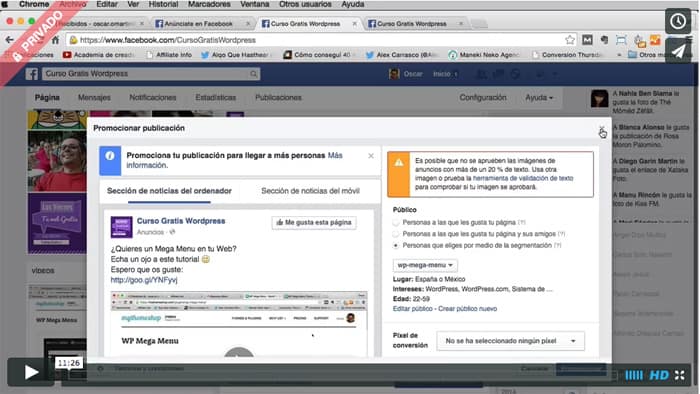This screenshot has height=394, width=700.
Task: Switch to Anúnciate en Facebook browser tab
Action: (x=198, y=24)
